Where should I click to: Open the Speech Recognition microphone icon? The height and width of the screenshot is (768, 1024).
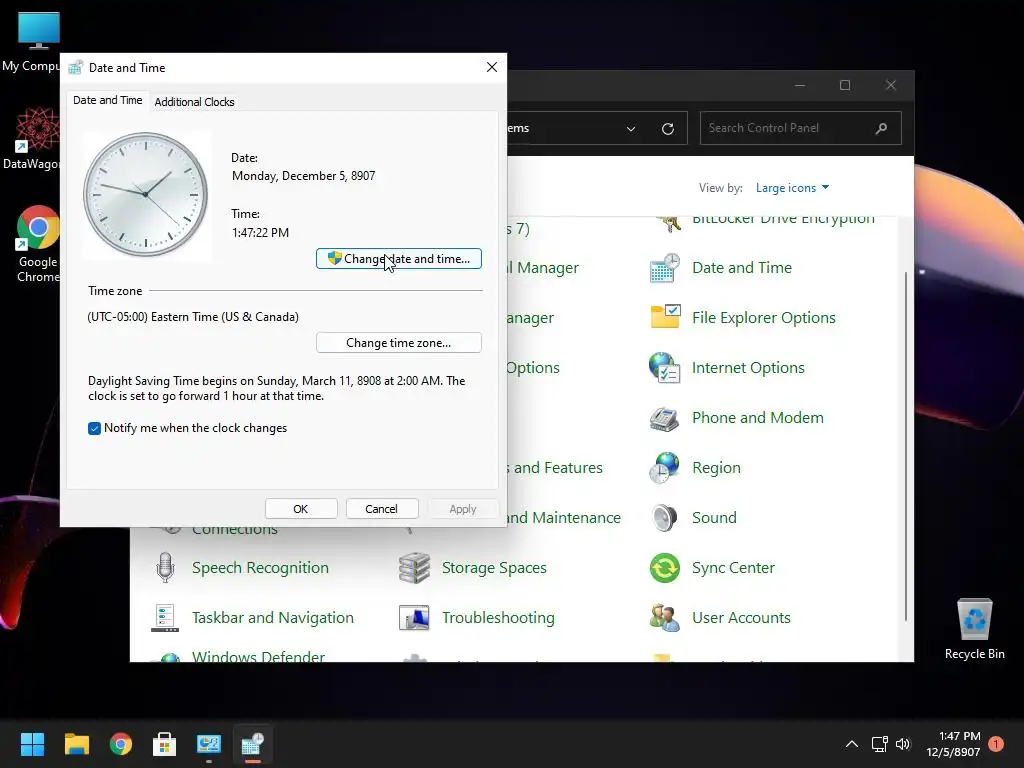point(165,568)
